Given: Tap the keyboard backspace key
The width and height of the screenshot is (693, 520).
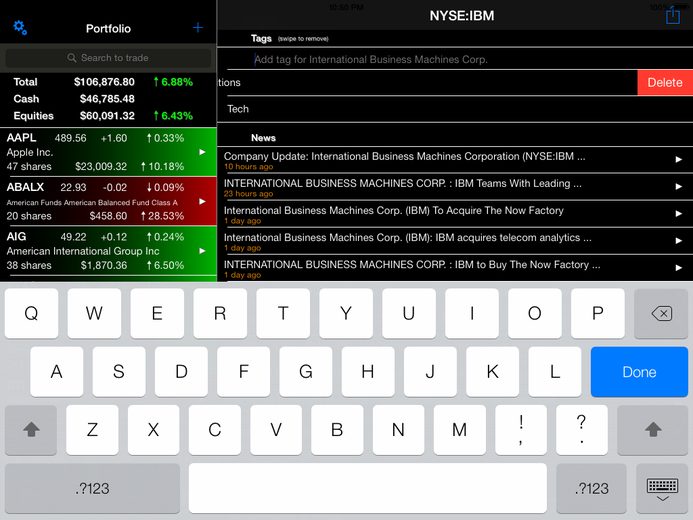Looking at the screenshot, I should pos(661,314).
